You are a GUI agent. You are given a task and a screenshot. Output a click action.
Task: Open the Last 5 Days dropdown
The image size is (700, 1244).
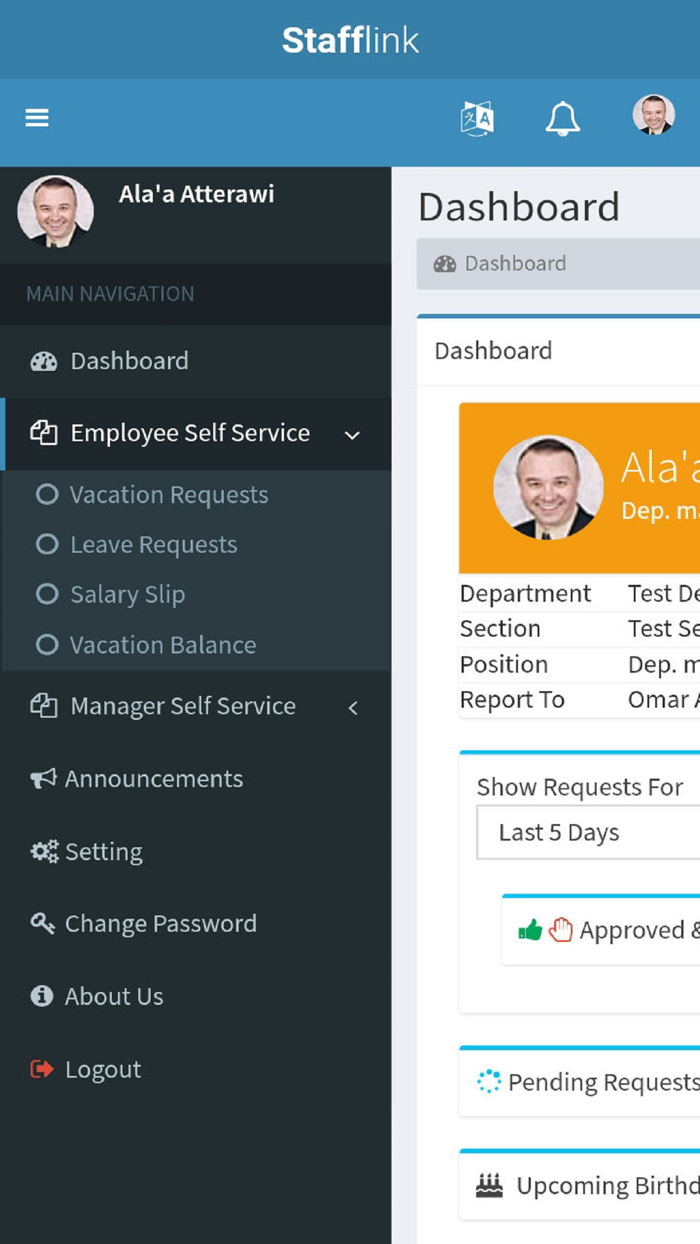[588, 833]
